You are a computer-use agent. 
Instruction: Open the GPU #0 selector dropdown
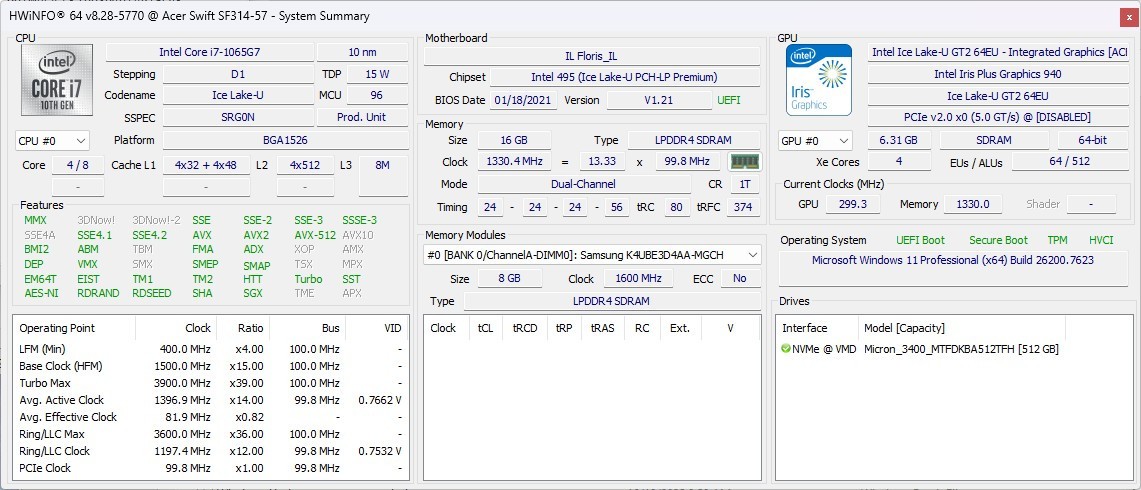tap(816, 141)
